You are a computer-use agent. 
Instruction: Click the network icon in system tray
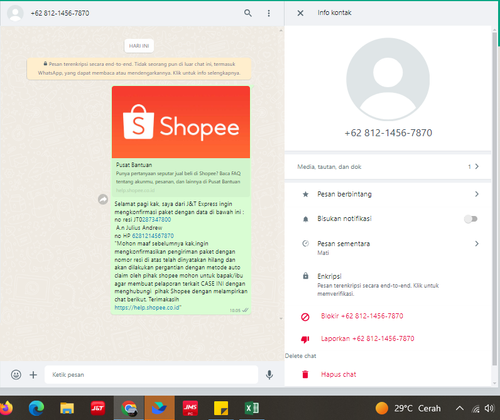[x=476, y=409]
